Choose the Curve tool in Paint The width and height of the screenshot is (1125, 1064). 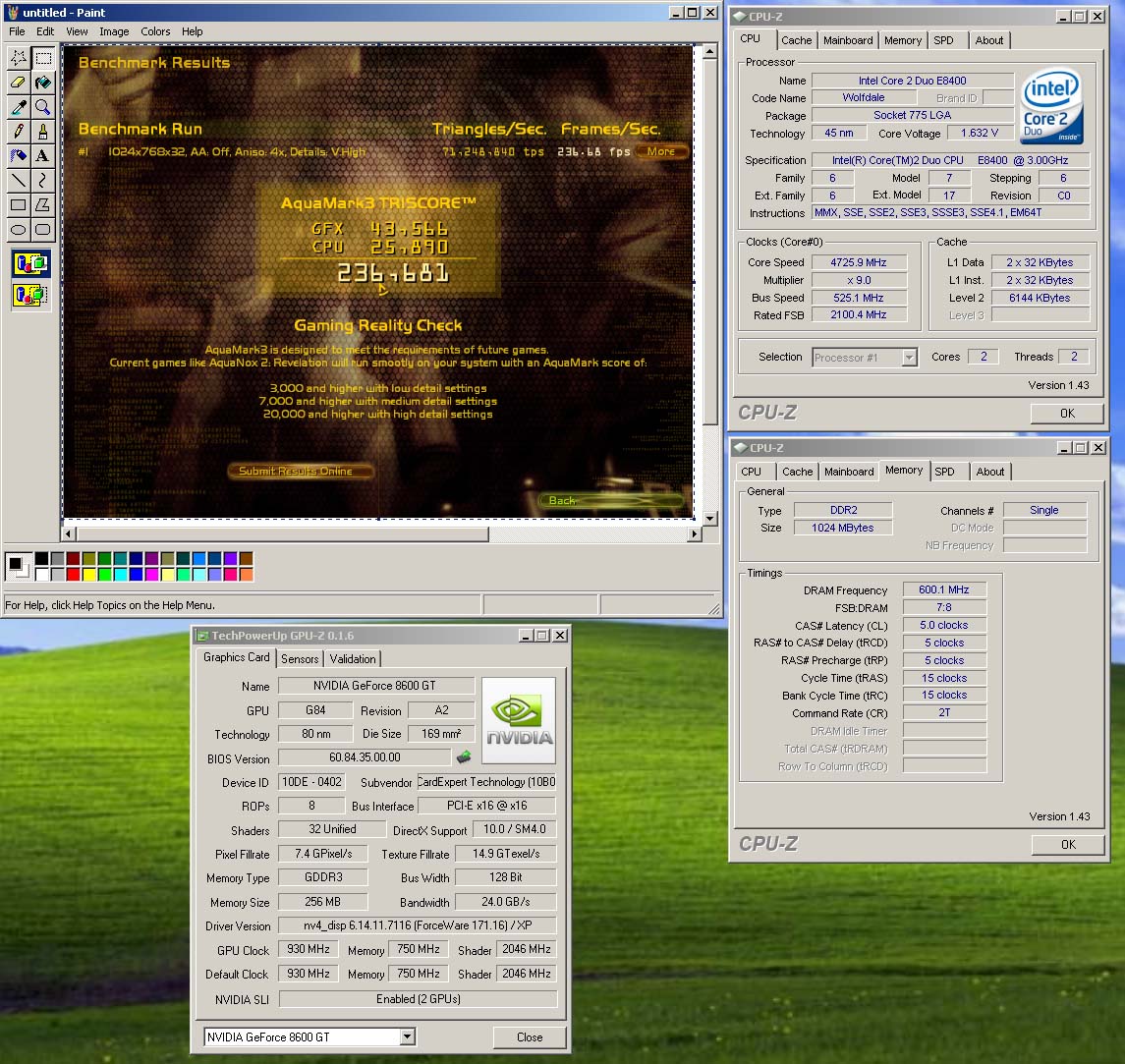click(x=43, y=180)
